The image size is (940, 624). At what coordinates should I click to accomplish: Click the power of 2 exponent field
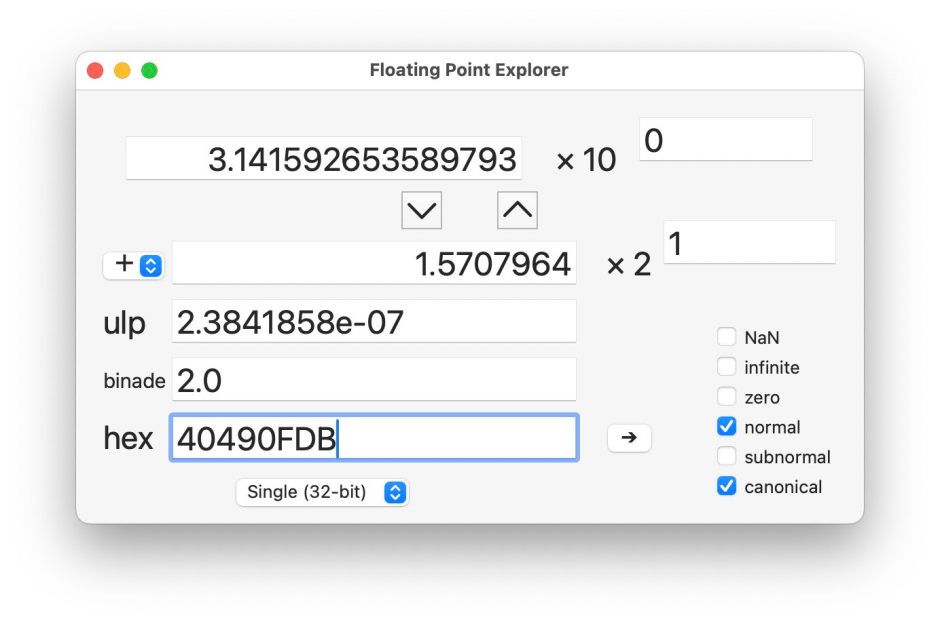tap(748, 243)
